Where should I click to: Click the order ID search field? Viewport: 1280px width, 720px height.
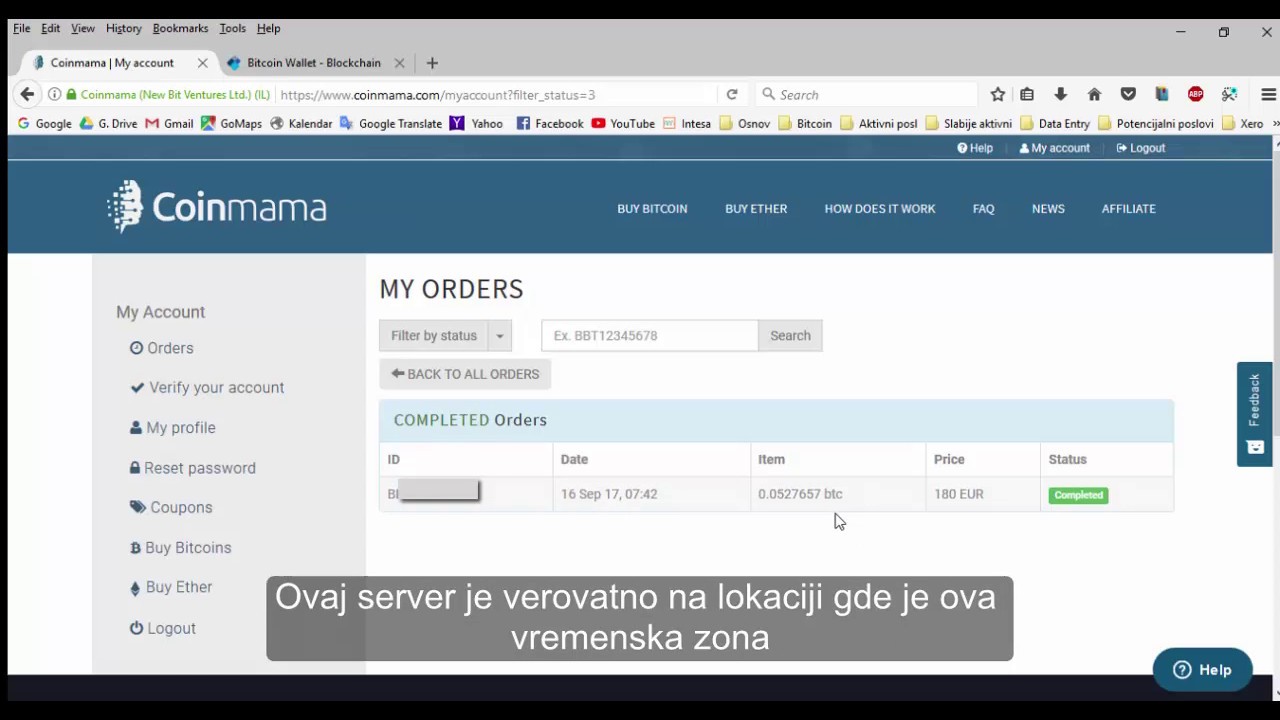tap(650, 336)
